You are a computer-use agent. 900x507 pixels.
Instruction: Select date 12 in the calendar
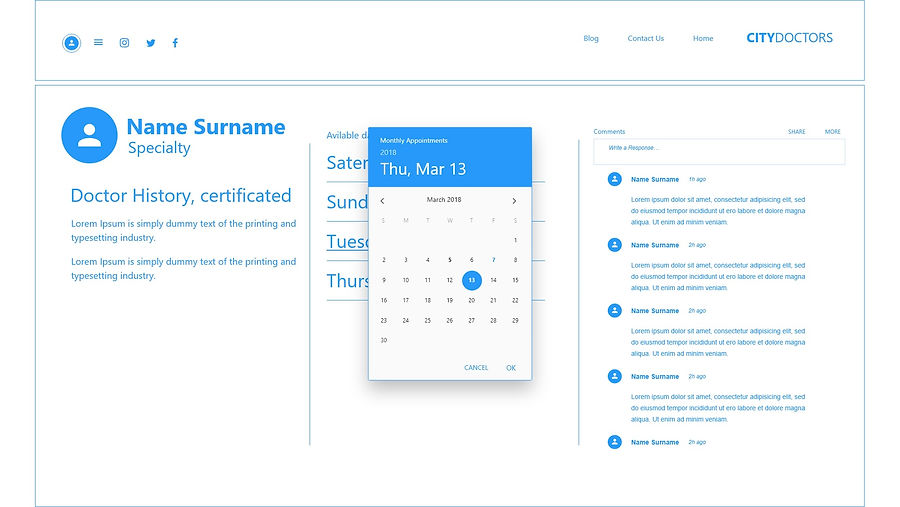point(449,280)
